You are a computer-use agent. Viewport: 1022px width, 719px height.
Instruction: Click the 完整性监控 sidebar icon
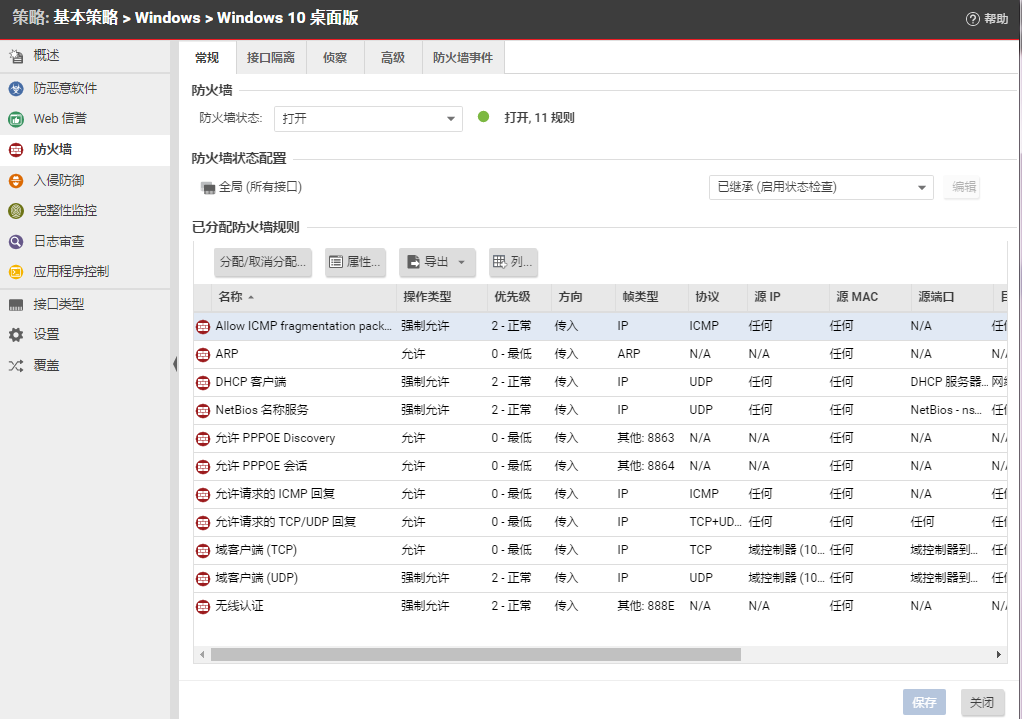(15, 211)
